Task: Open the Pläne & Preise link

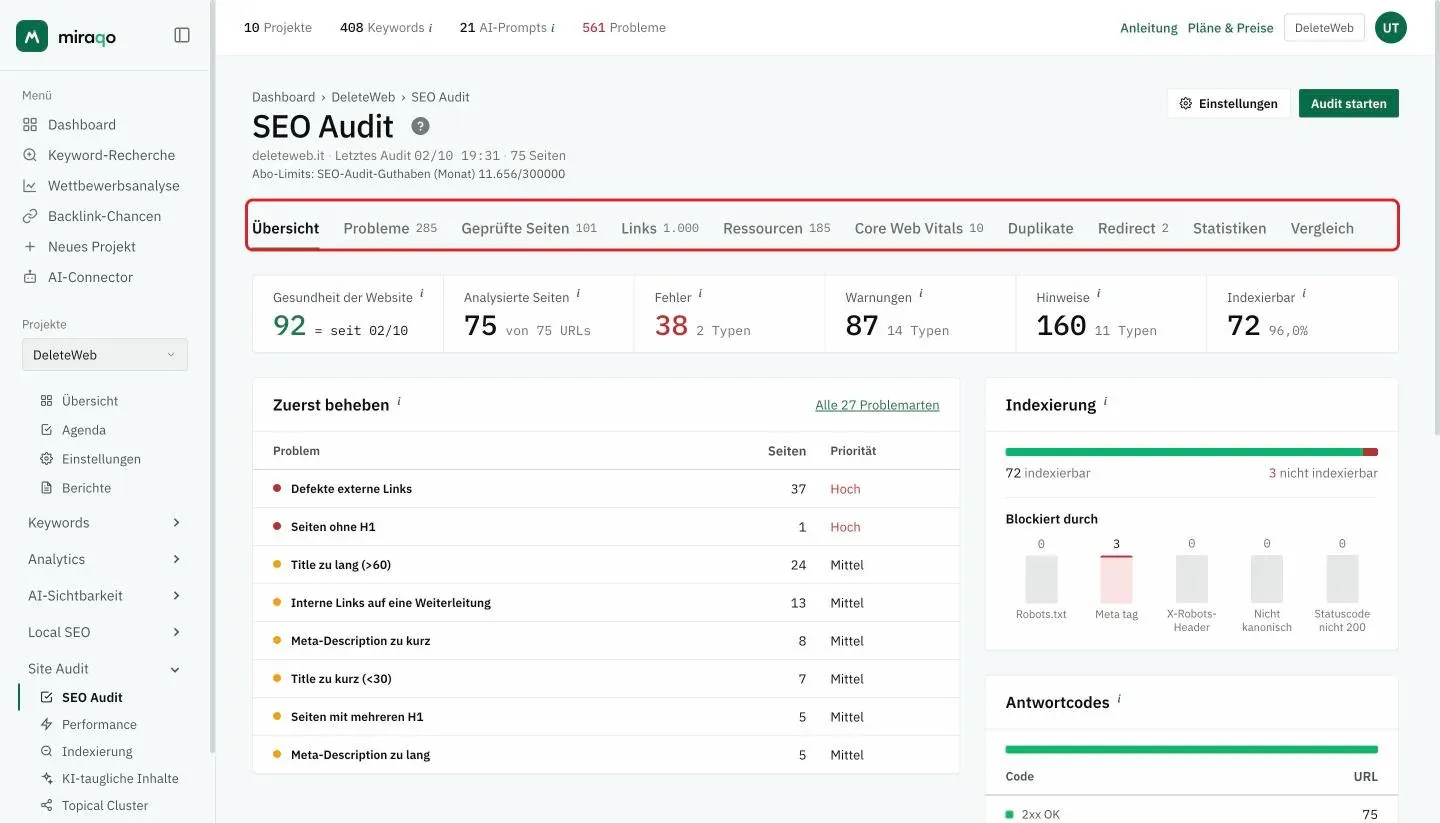Action: coord(1231,28)
